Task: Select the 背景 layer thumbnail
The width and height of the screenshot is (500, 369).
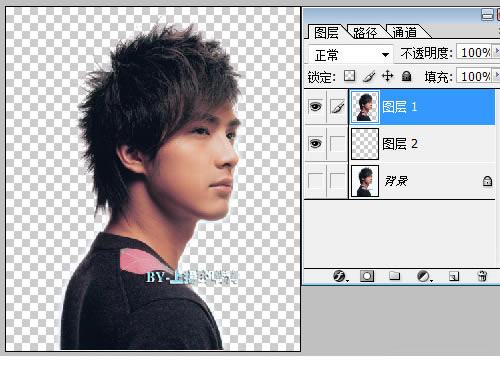Action: pos(365,181)
